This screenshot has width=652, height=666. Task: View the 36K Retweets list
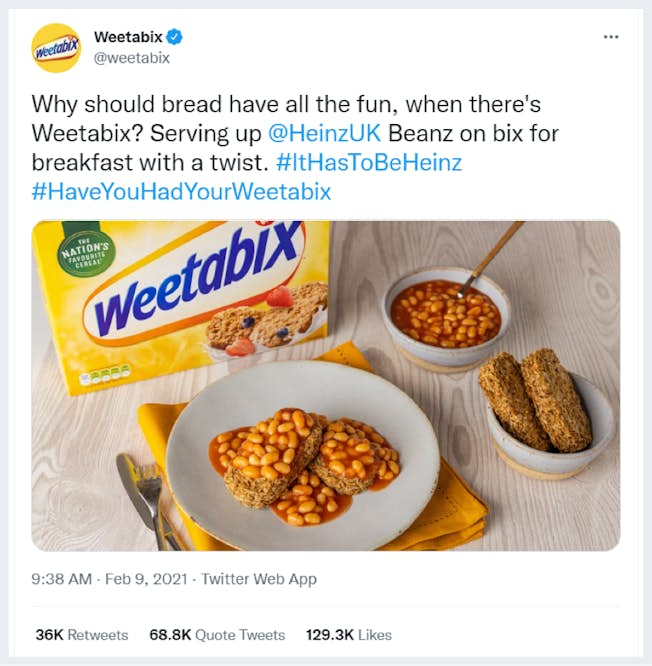(x=82, y=635)
